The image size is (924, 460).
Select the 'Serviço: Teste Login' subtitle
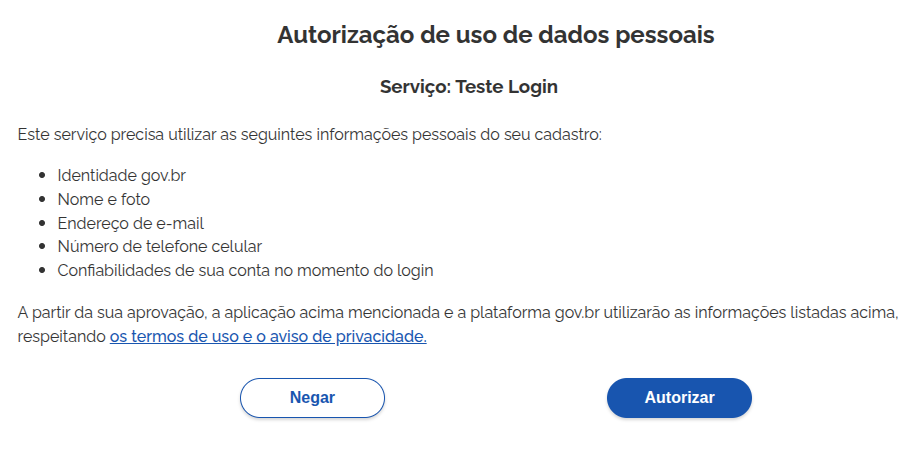click(x=468, y=87)
